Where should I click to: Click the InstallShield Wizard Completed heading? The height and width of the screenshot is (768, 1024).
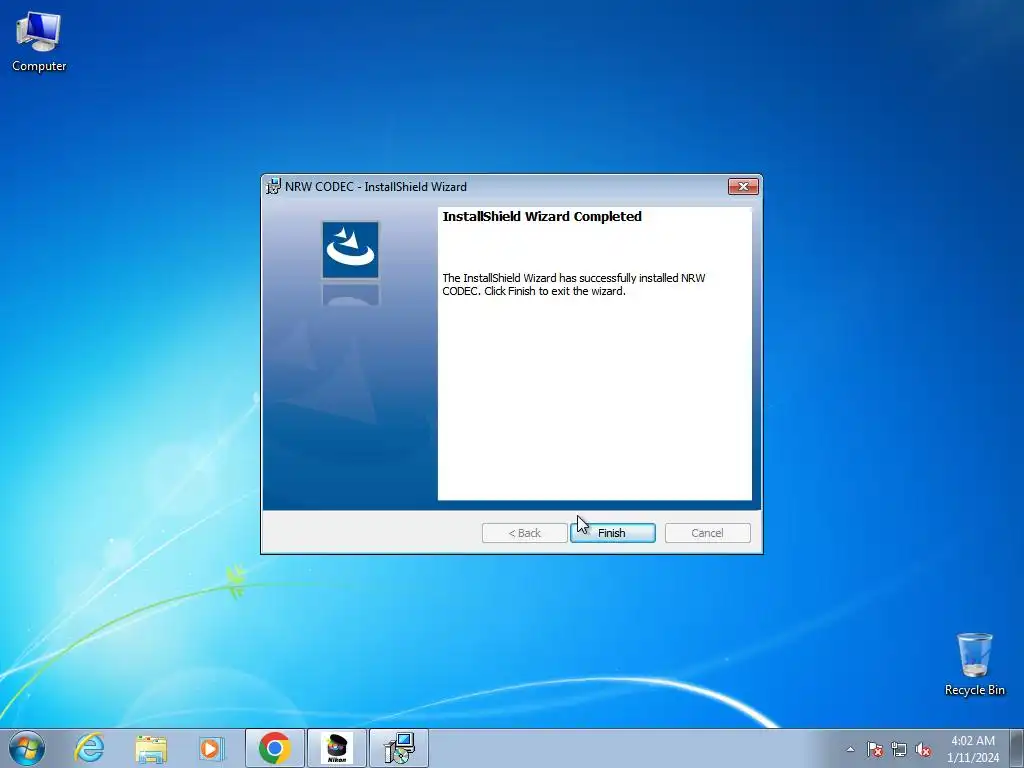542,216
